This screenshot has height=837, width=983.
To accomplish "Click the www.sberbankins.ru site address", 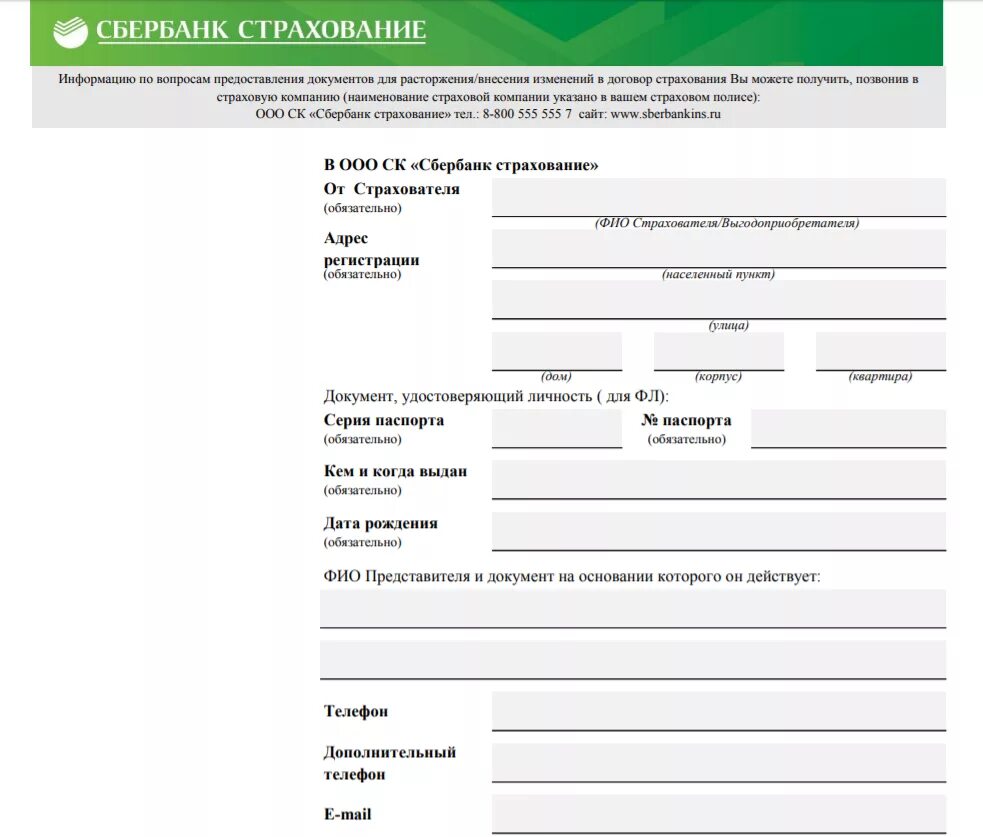I will click(x=665, y=114).
